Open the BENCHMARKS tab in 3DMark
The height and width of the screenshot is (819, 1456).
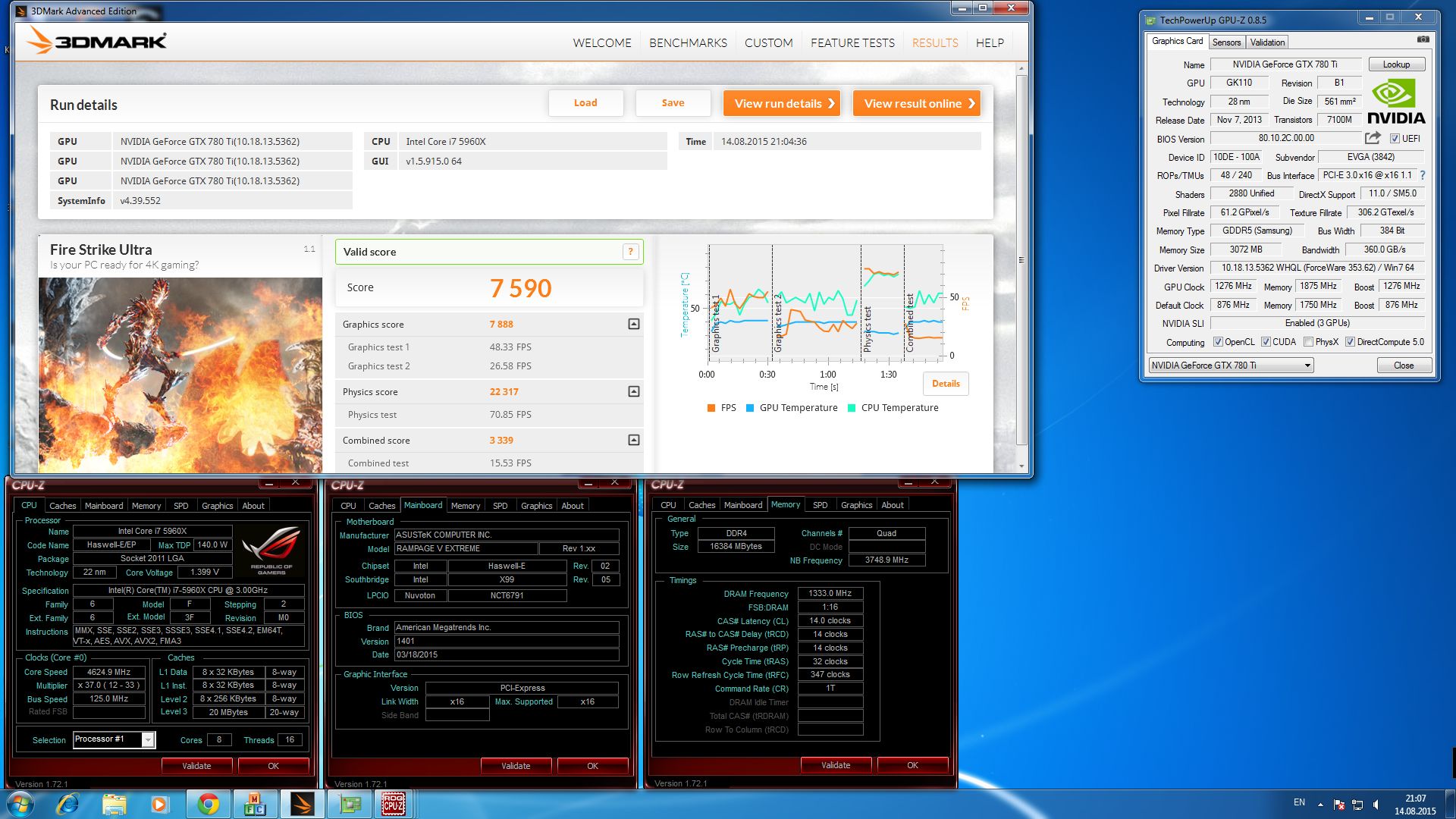(688, 43)
